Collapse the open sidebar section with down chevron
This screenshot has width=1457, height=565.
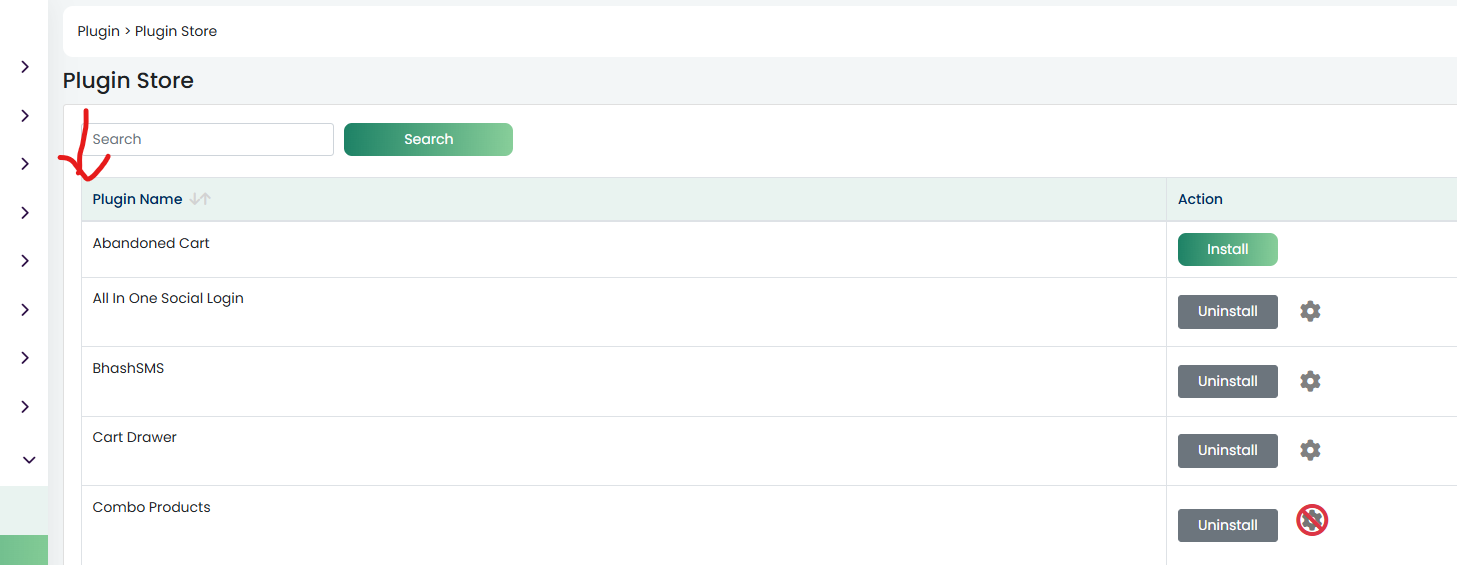point(29,460)
